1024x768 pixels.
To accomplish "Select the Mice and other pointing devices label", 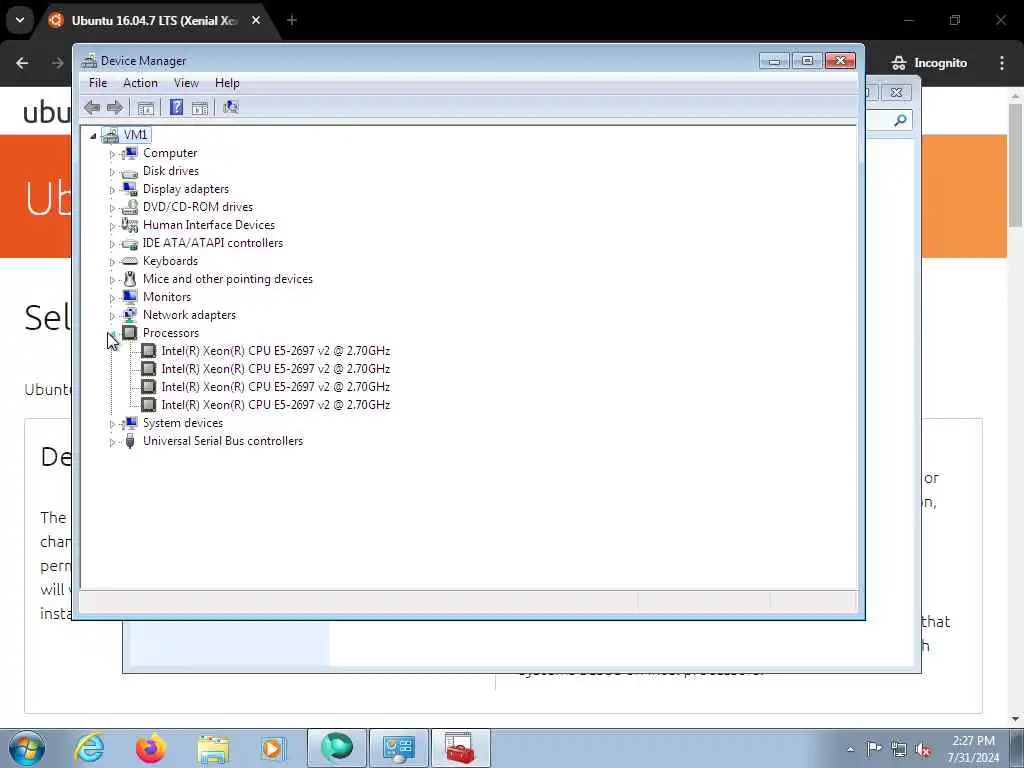I will click(228, 279).
